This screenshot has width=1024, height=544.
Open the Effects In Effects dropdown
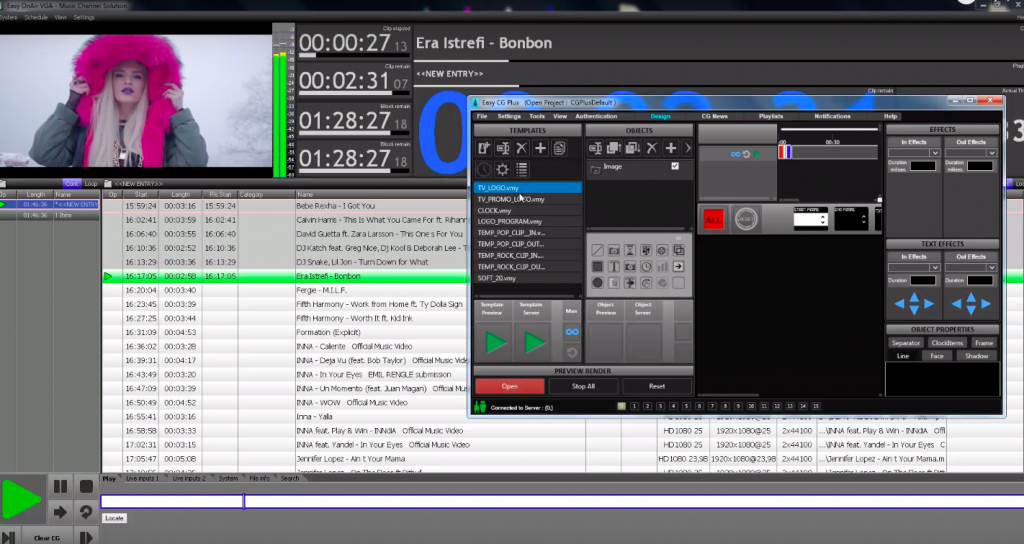point(914,153)
